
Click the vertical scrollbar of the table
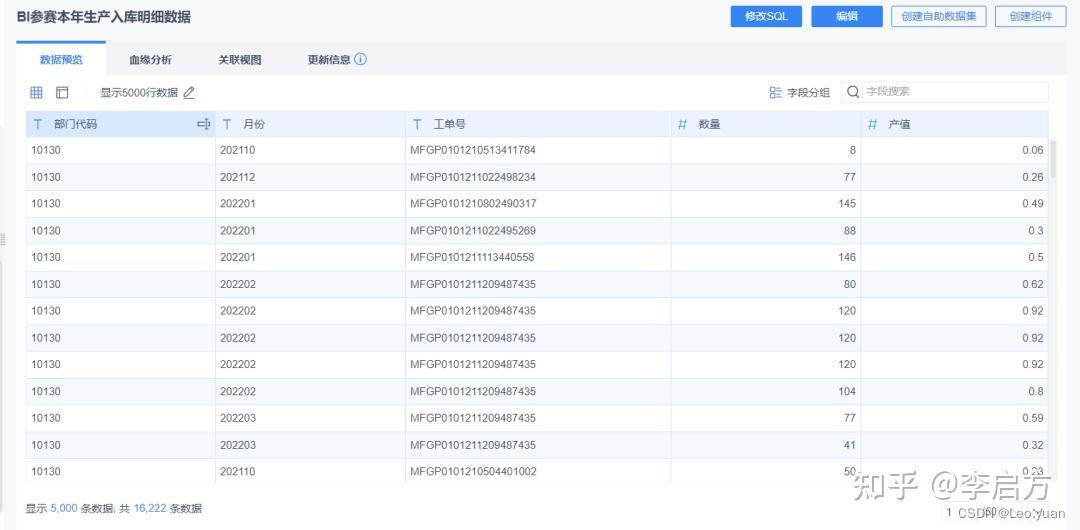pos(1053,159)
